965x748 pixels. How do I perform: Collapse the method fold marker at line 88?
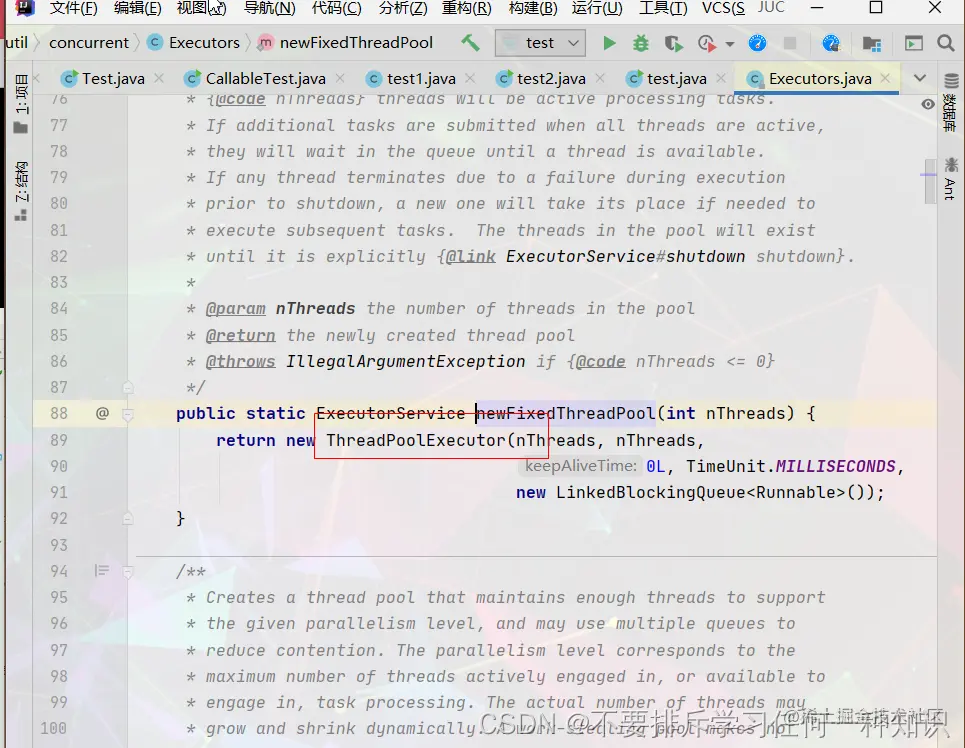(127, 414)
